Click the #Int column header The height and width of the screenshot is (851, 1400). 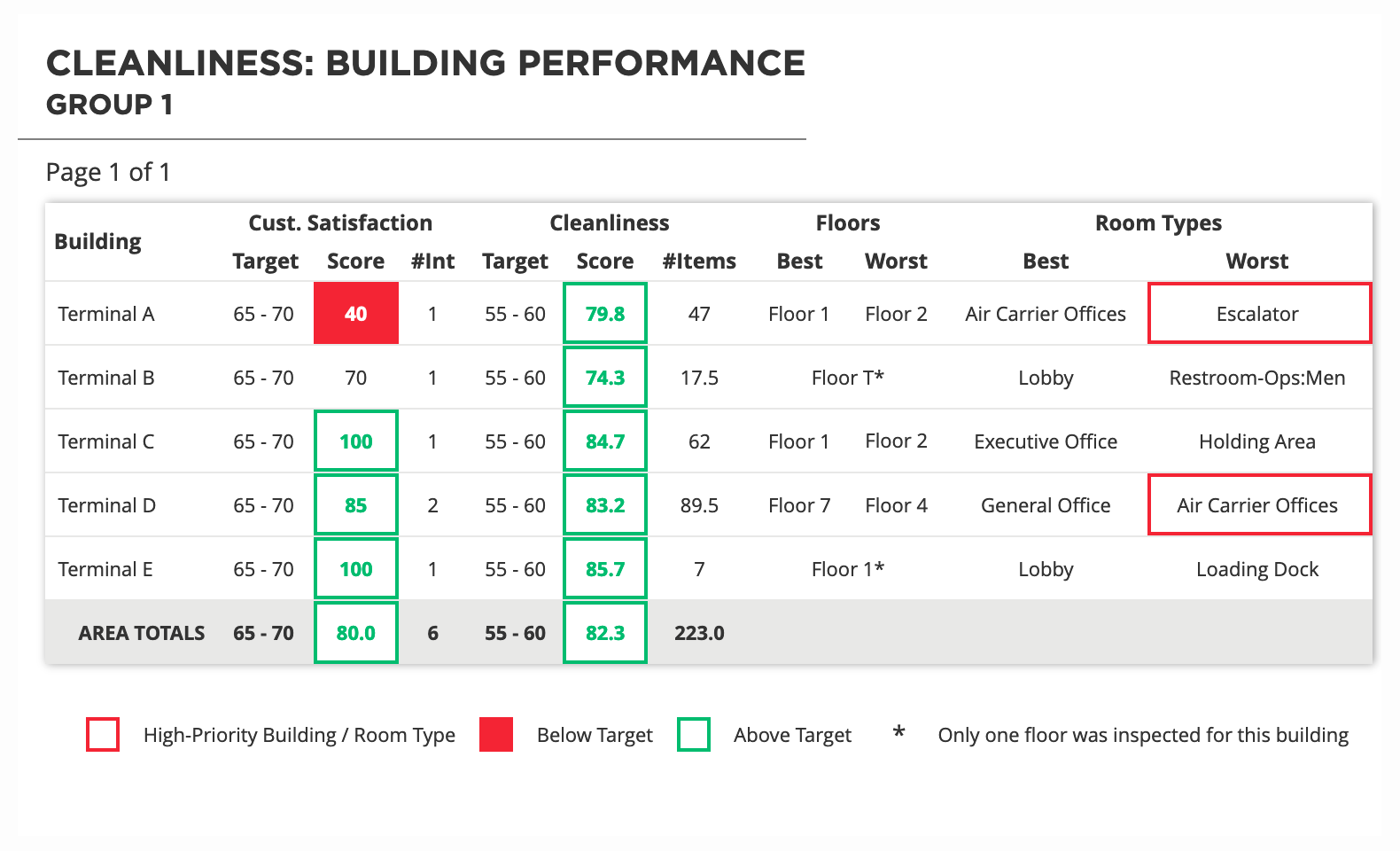pos(432,262)
